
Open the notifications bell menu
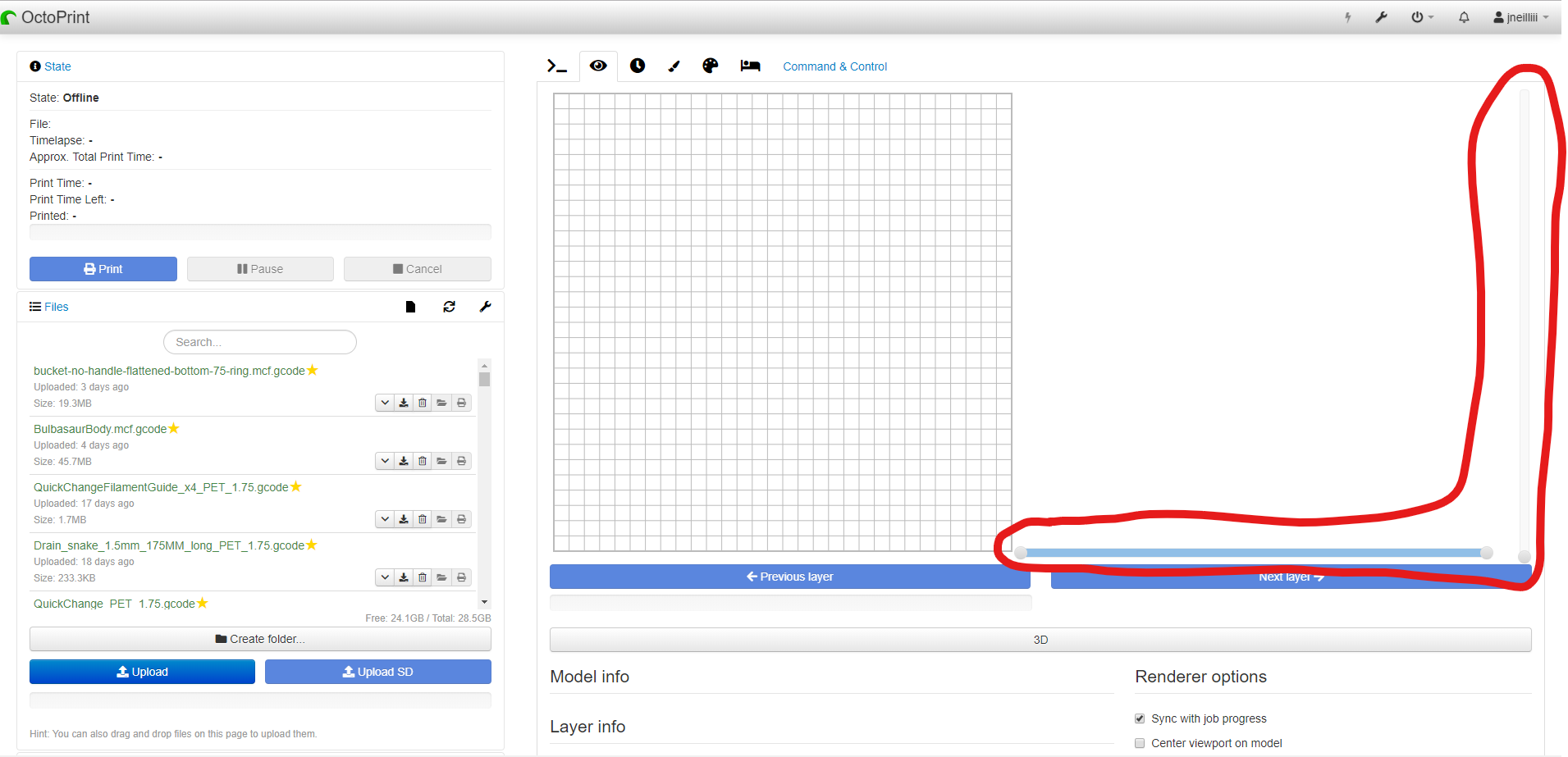coord(1463,17)
